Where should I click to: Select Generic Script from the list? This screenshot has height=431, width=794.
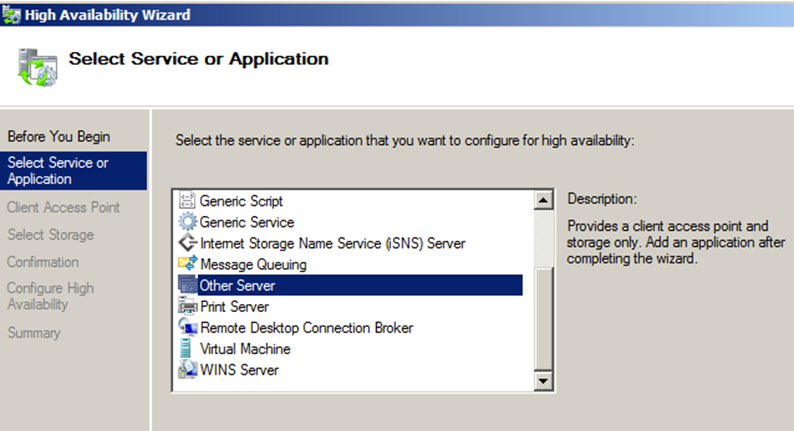click(x=241, y=201)
